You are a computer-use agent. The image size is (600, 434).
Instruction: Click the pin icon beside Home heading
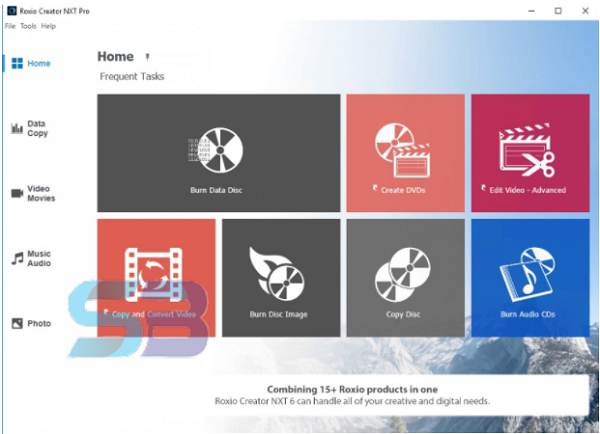pos(147,57)
